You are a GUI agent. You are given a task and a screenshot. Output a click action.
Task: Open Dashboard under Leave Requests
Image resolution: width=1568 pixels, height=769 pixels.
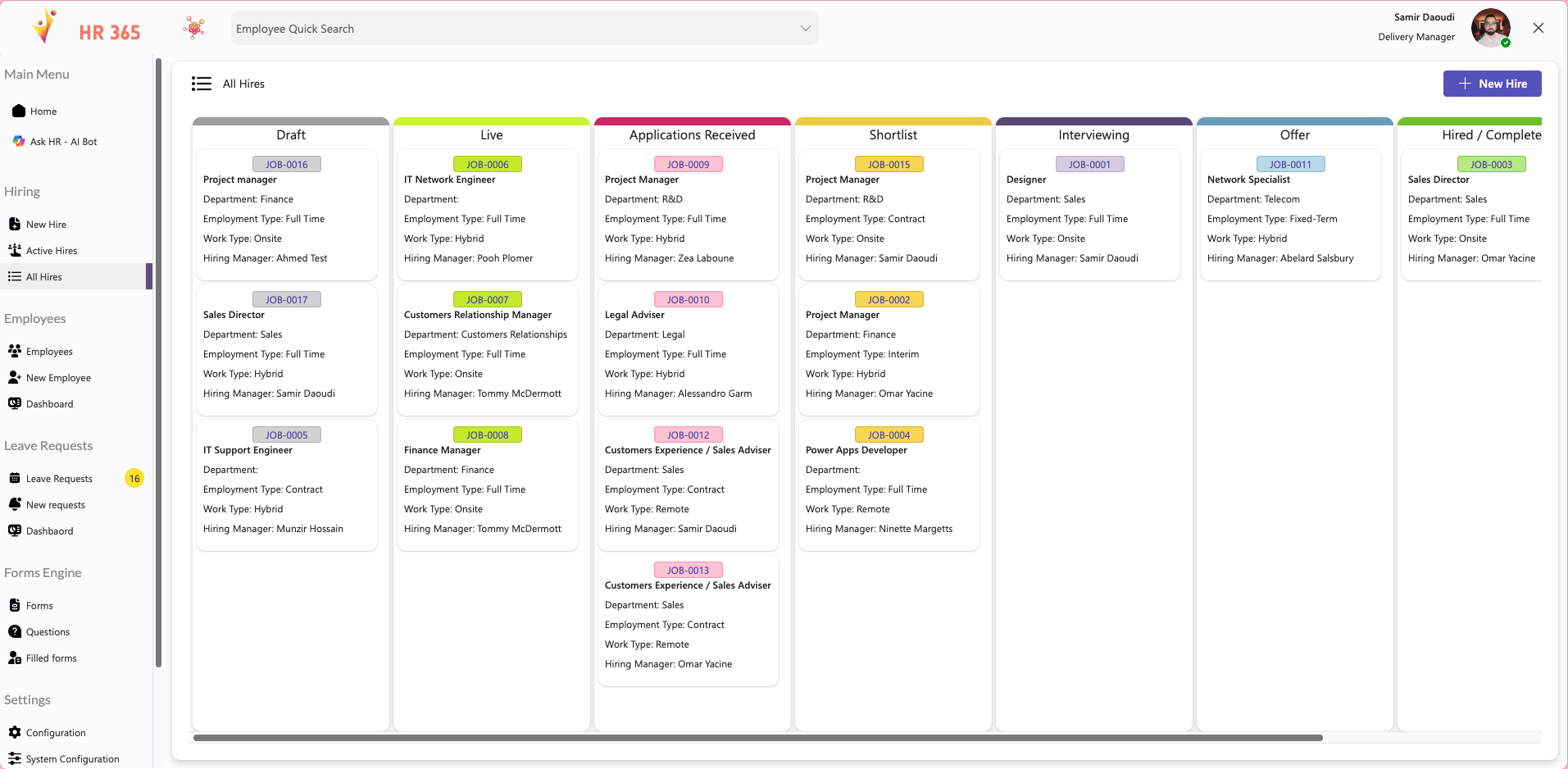tap(50, 530)
